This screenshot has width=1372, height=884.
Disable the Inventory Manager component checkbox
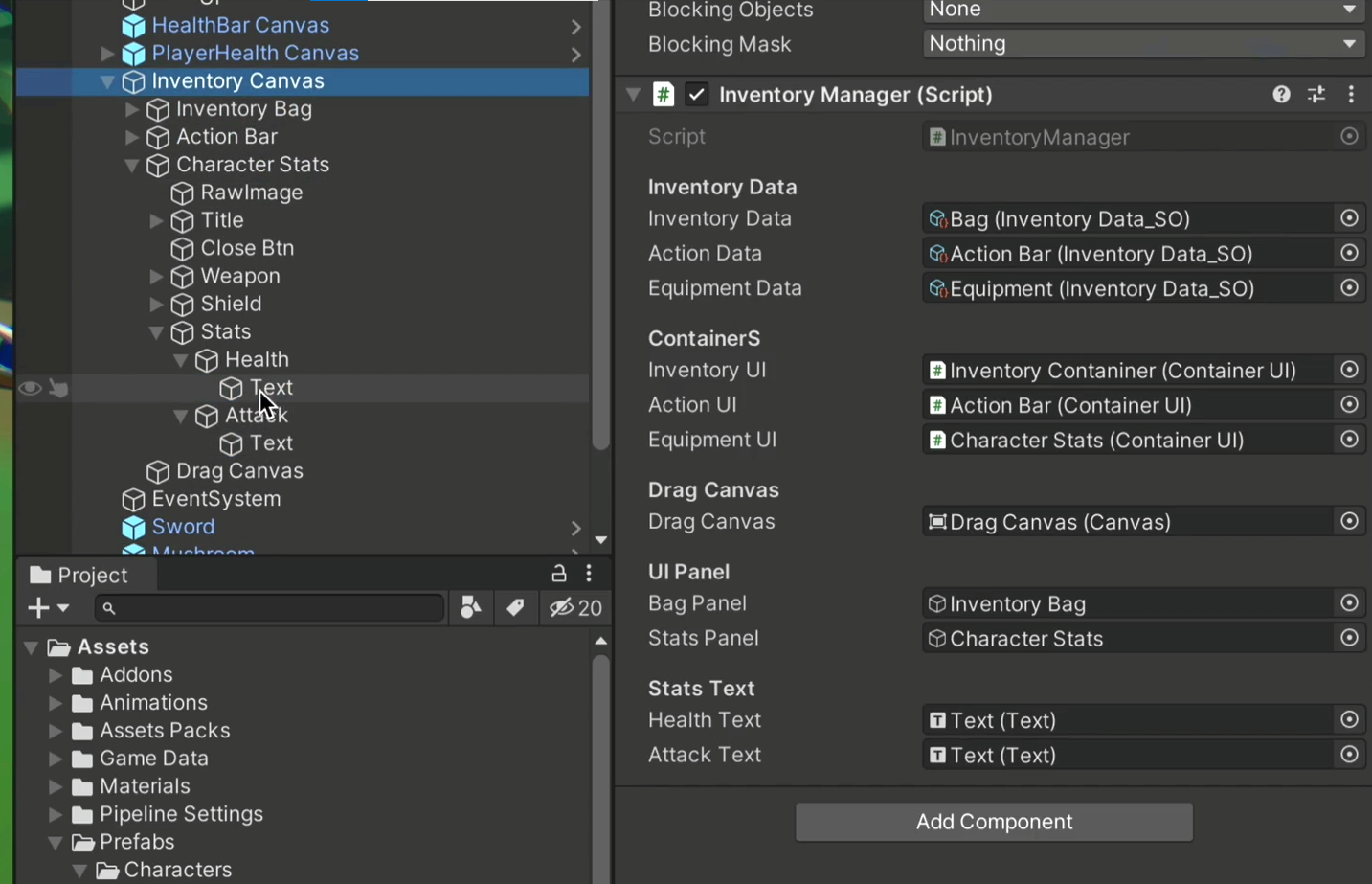pos(696,94)
